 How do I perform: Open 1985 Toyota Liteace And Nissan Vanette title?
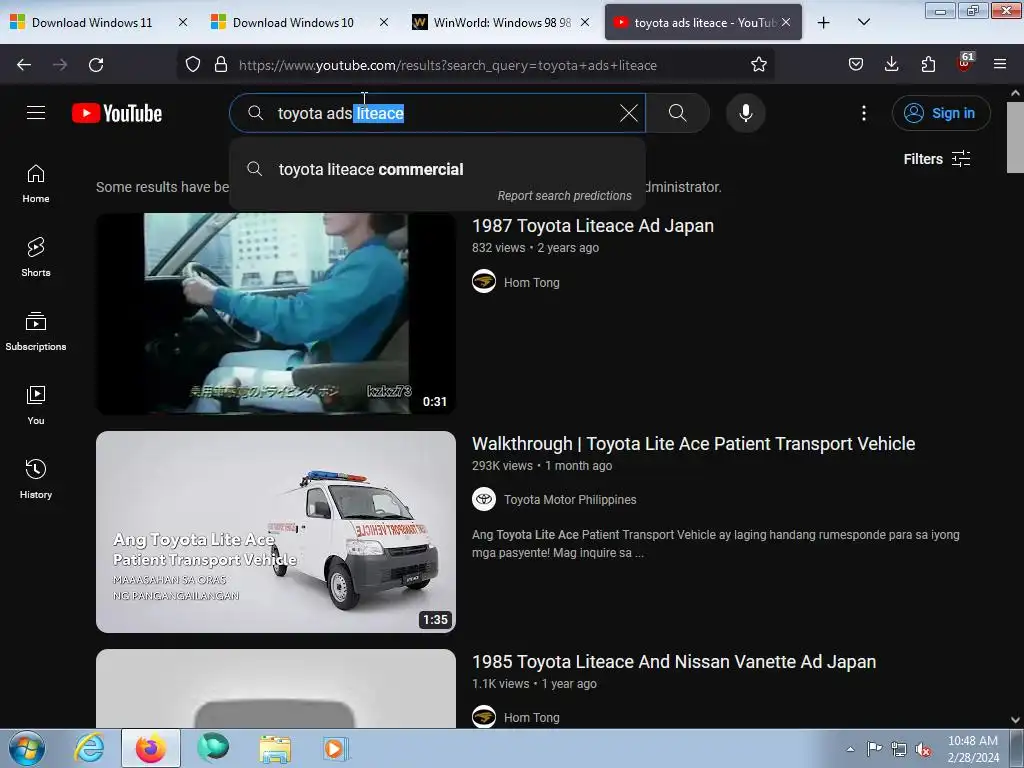point(673,662)
